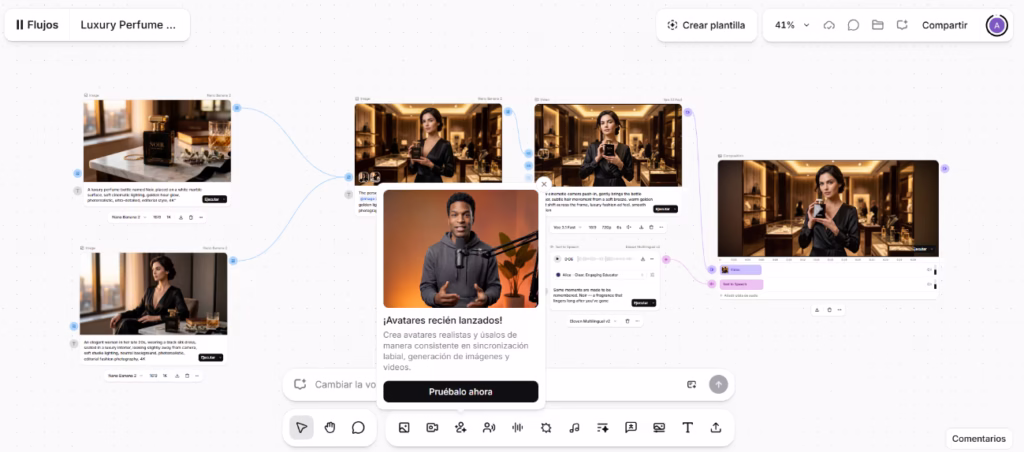Open perfume bottle image thumbnail
This screenshot has height=452, width=1024.
click(157, 140)
